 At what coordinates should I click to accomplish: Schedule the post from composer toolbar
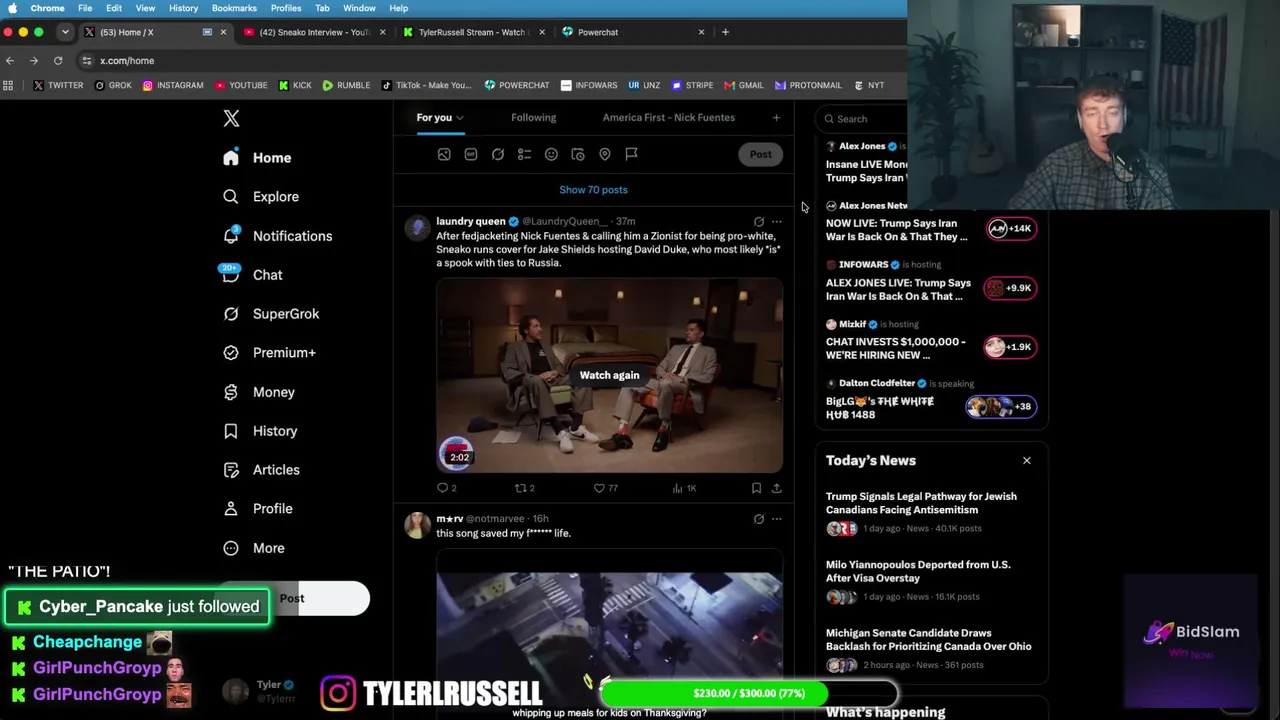point(578,154)
